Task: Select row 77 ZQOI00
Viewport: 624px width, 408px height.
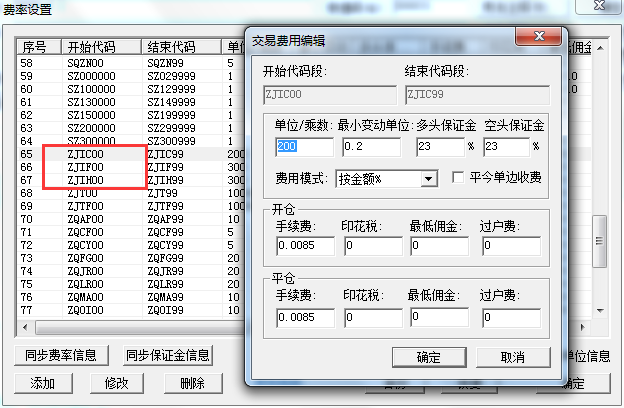Action: pyautogui.click(x=130, y=310)
